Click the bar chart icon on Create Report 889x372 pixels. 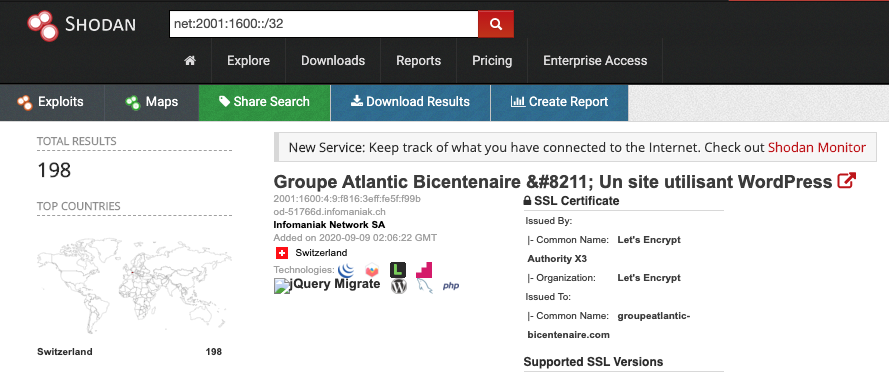518,102
